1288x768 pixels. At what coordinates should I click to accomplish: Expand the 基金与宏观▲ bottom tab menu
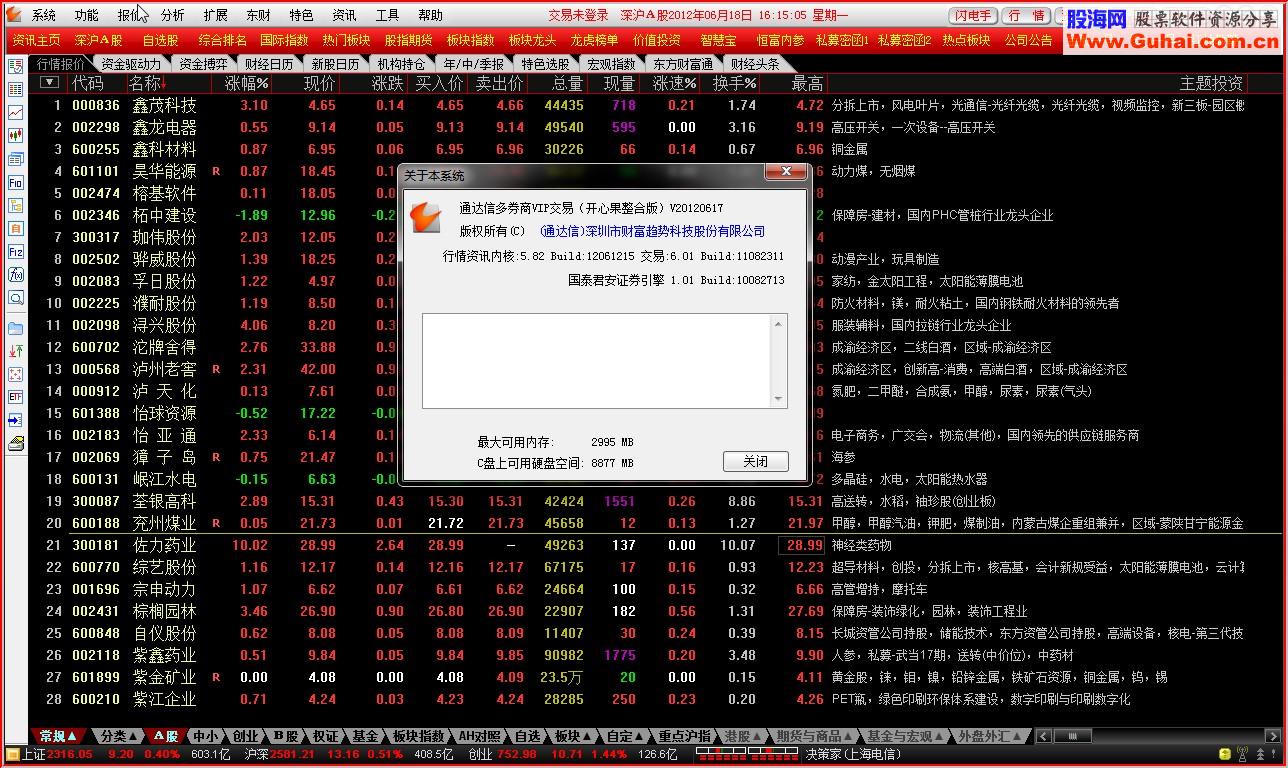click(905, 736)
